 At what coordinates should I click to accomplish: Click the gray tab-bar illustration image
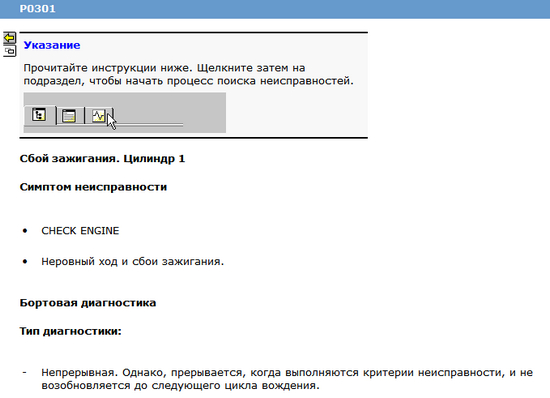[125, 113]
